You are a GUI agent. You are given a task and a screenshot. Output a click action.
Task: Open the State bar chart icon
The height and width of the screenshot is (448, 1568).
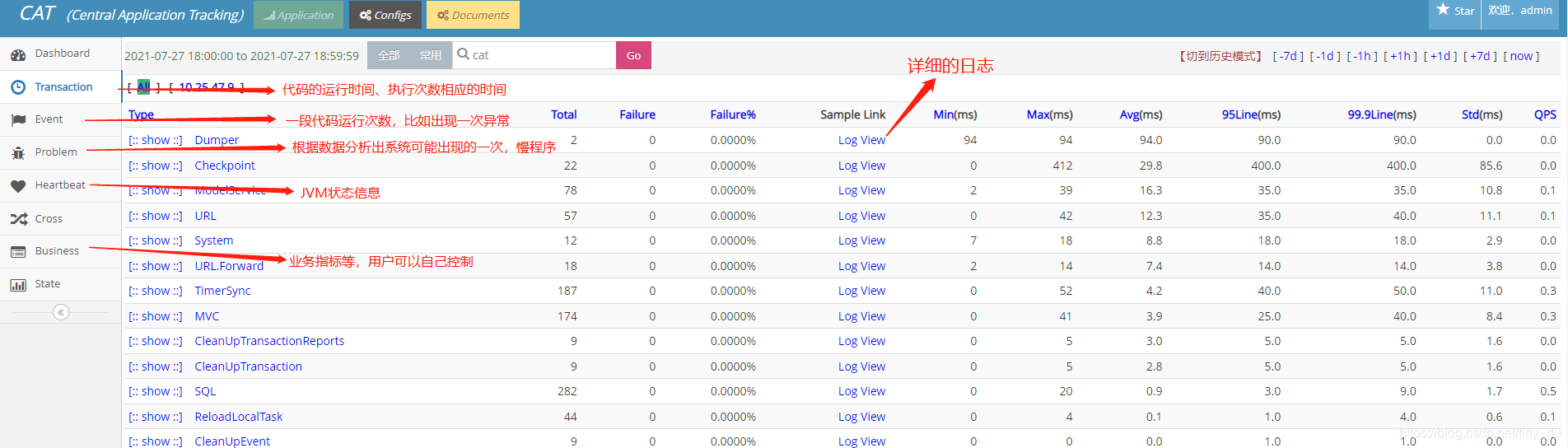[x=18, y=285]
